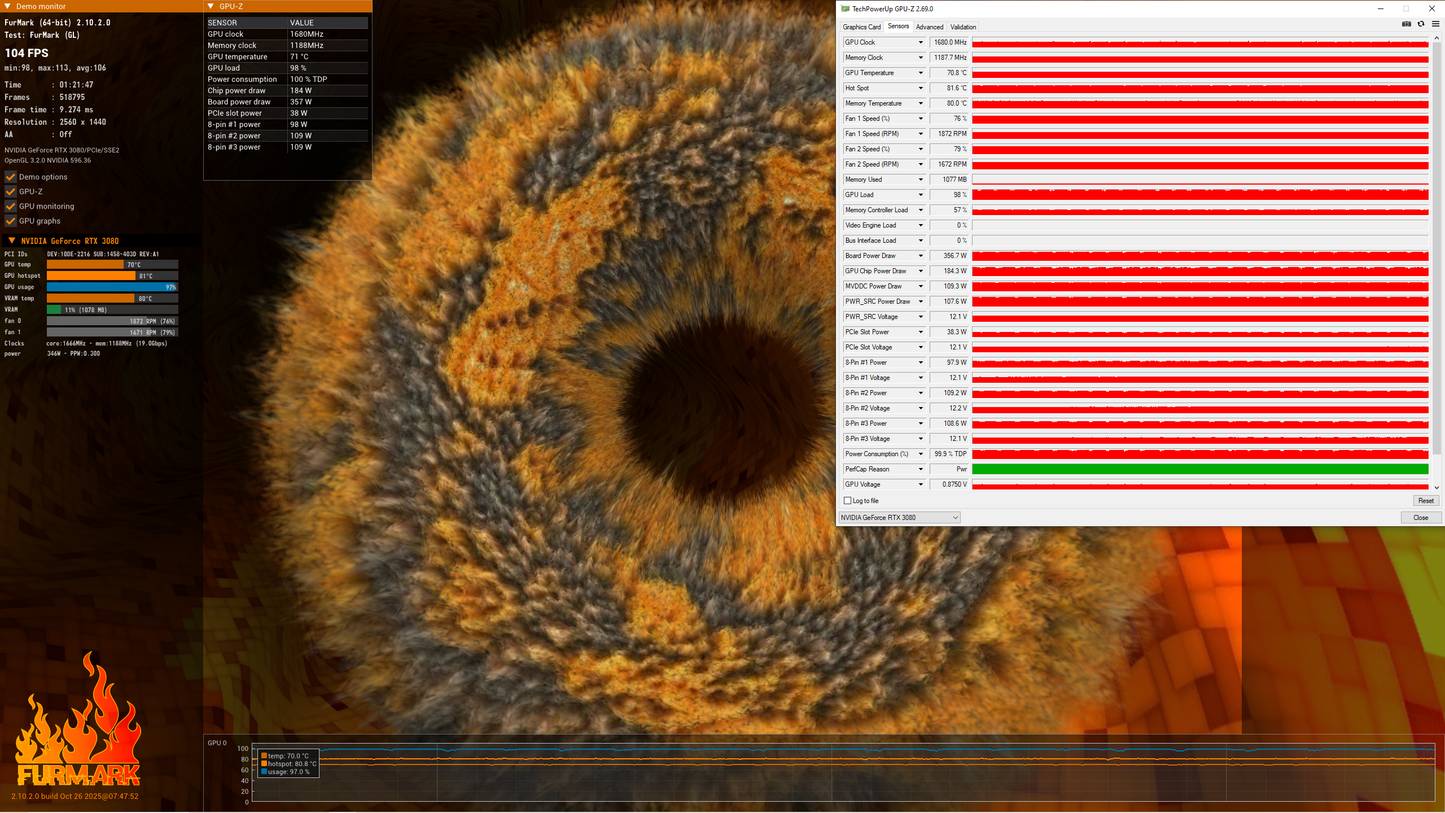Image resolution: width=1445 pixels, height=813 pixels.
Task: Click the GPU temp bar in FurMark monitor
Action: [112, 265]
